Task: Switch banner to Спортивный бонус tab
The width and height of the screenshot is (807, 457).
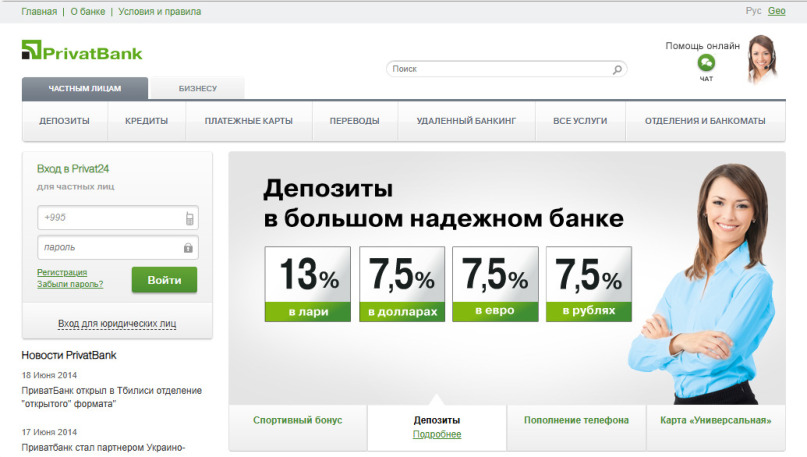Action: click(x=297, y=427)
